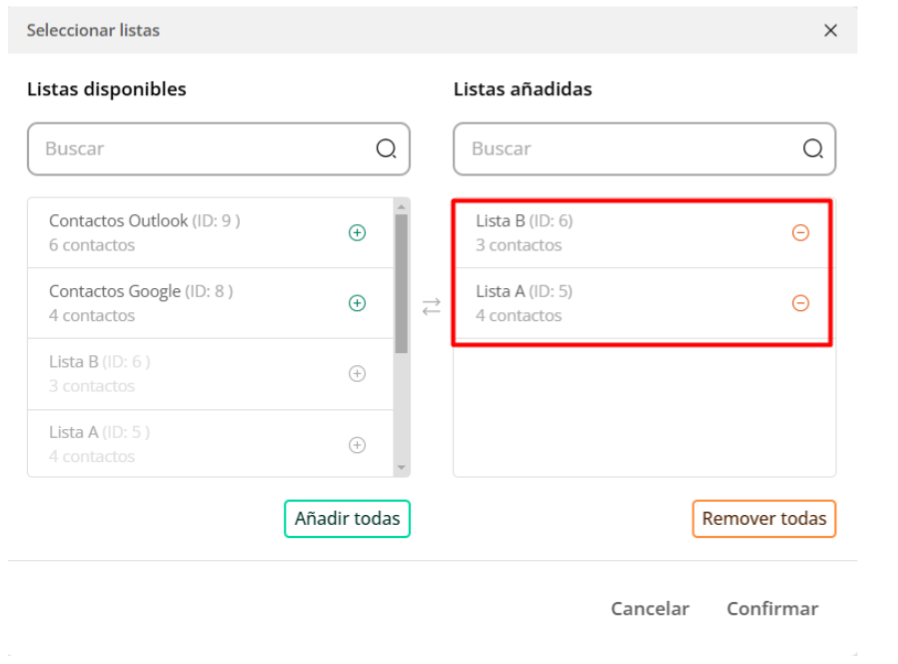Image resolution: width=898 pixels, height=664 pixels.
Task: Remove Lista A using orange minus icon
Action: click(x=801, y=303)
